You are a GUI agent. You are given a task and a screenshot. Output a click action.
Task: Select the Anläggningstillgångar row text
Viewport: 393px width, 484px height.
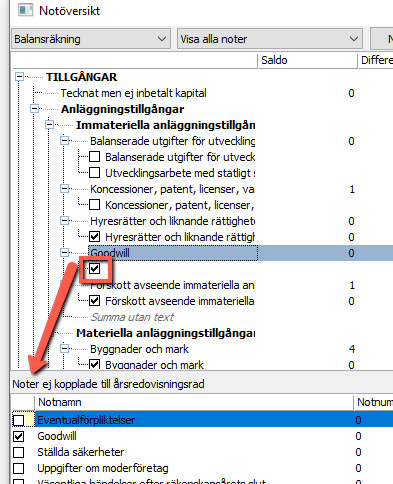pyautogui.click(x=122, y=109)
